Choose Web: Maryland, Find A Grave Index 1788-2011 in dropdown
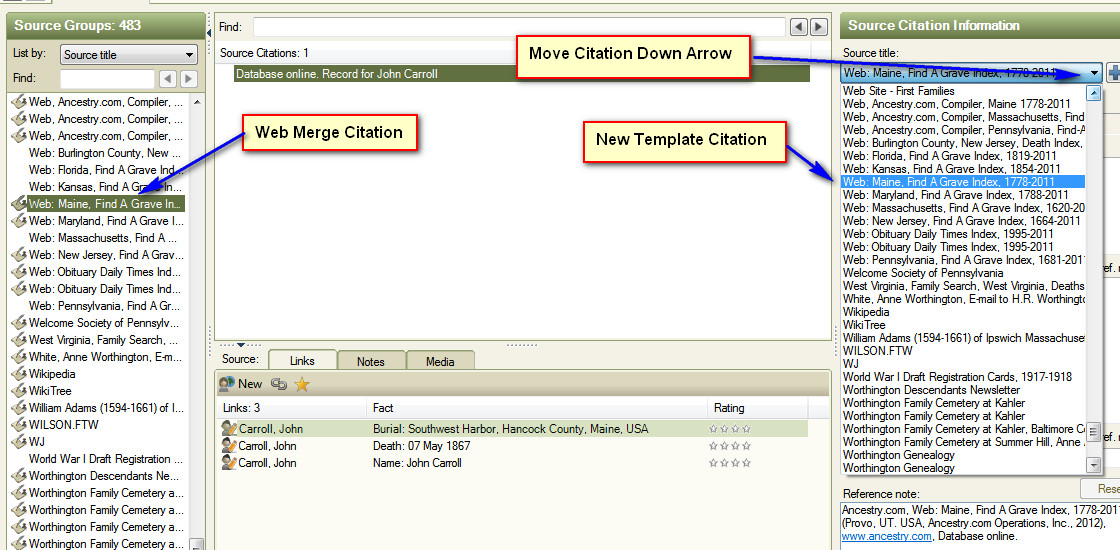The image size is (1120, 550). point(964,195)
